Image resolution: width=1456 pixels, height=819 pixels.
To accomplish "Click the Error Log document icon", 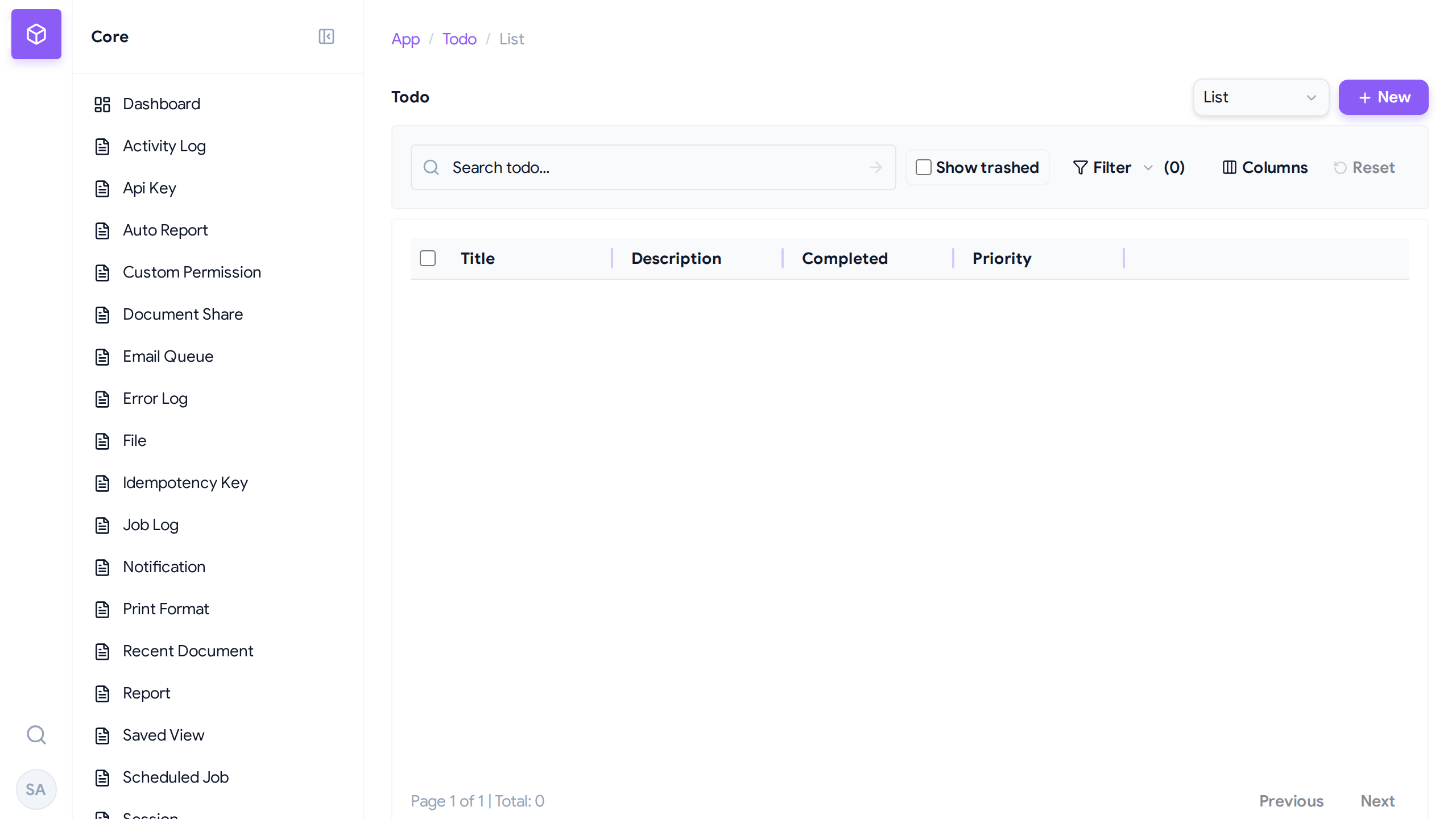I will [x=102, y=399].
